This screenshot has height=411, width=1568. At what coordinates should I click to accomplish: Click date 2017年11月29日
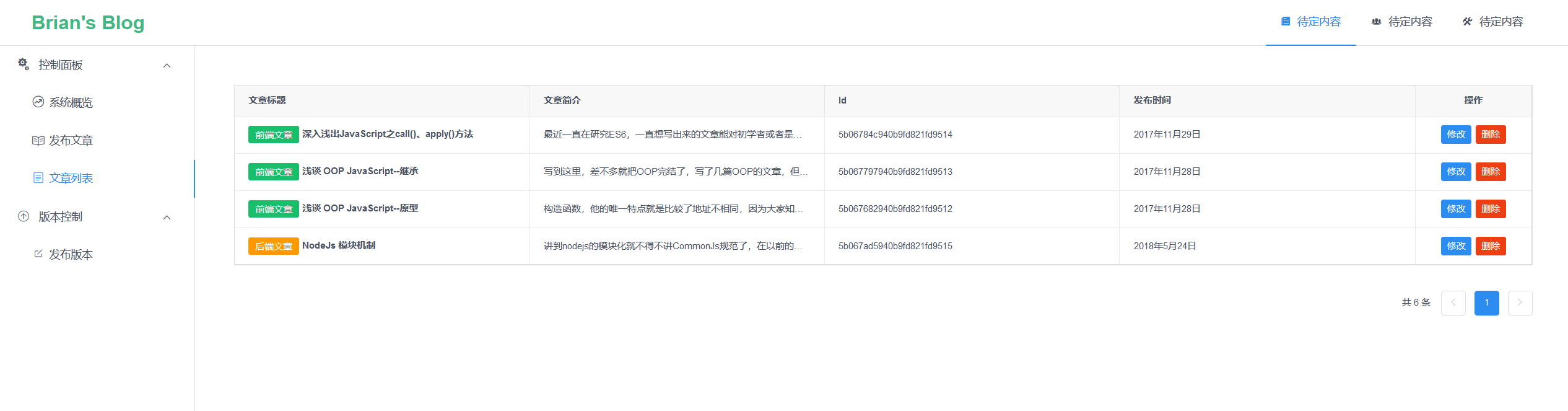[x=1167, y=135]
